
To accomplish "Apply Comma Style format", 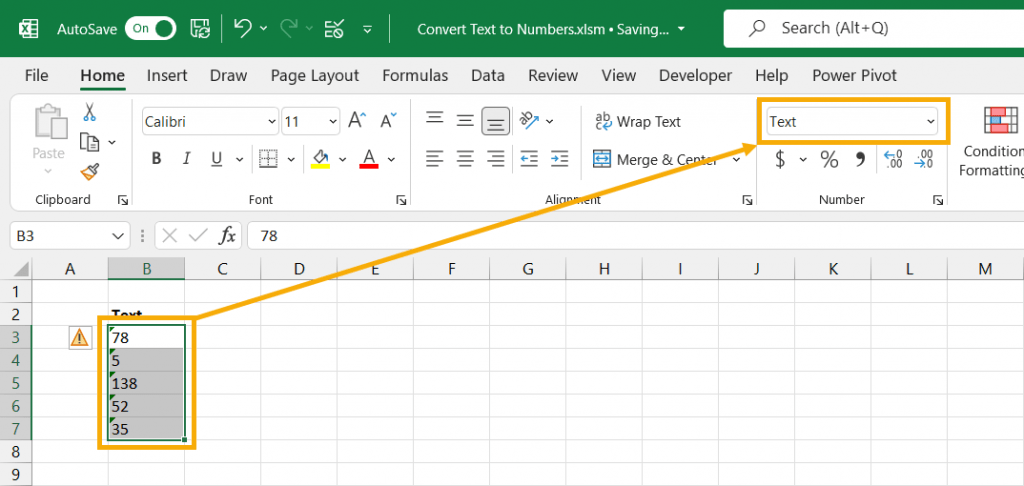I will tap(860, 159).
